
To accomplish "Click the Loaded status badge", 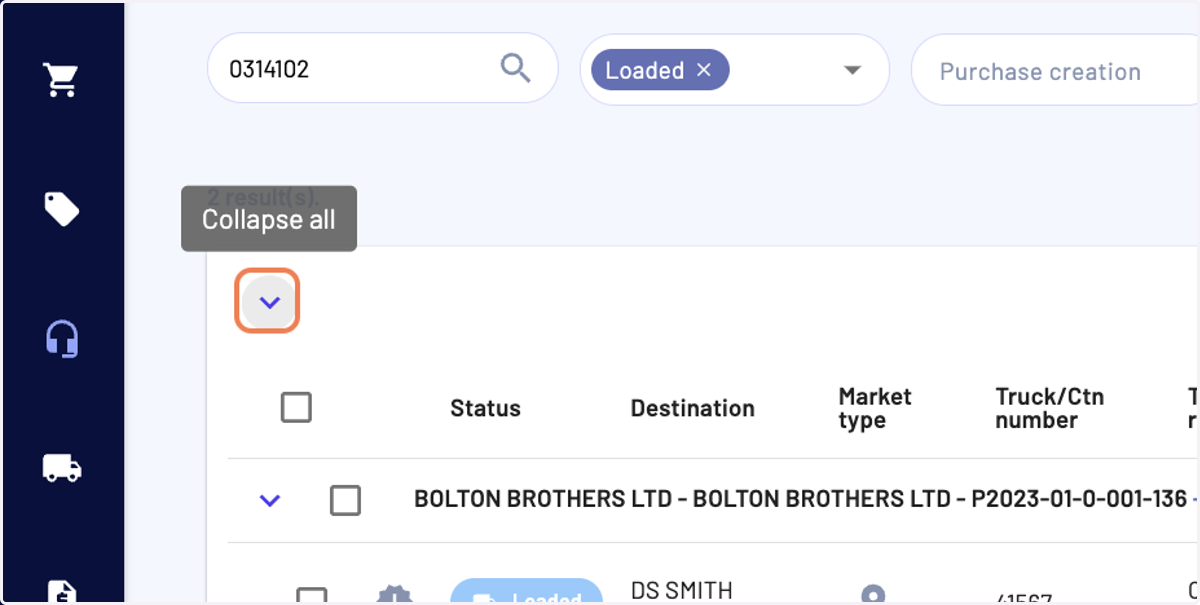I will click(x=526, y=594).
